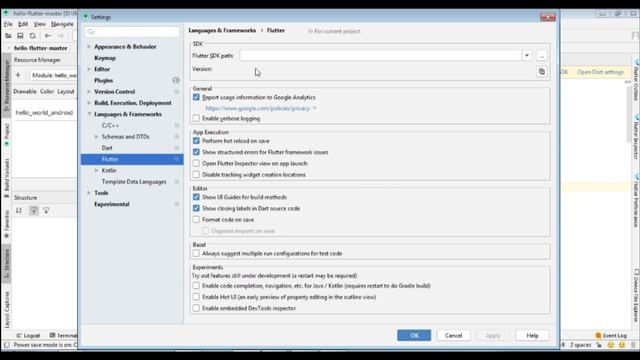640x360 pixels.
Task: Open the Navigate menu
Action: [x=62, y=24]
